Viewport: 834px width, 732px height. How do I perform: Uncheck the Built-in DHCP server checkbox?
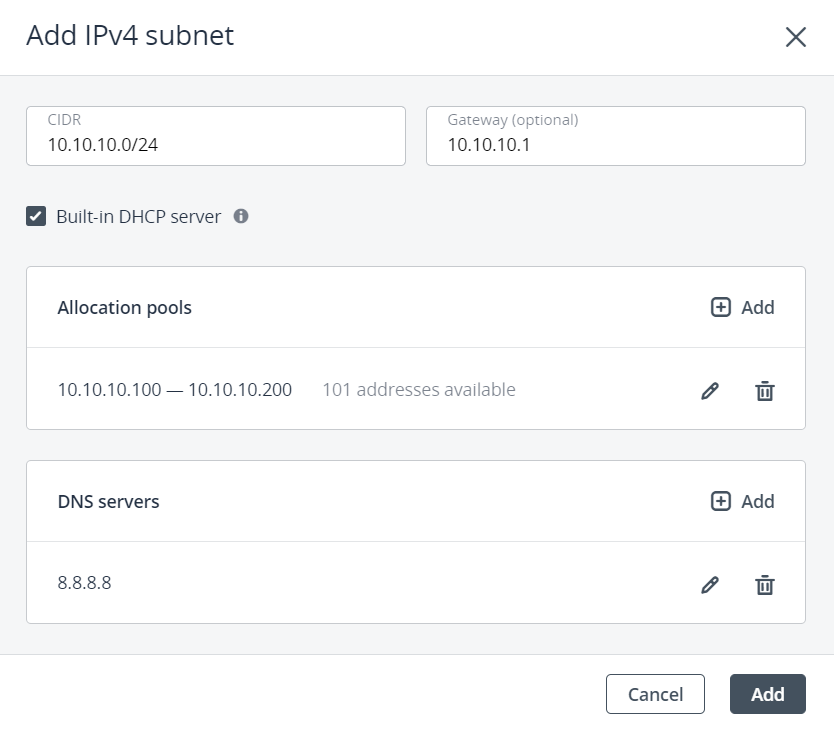36,216
